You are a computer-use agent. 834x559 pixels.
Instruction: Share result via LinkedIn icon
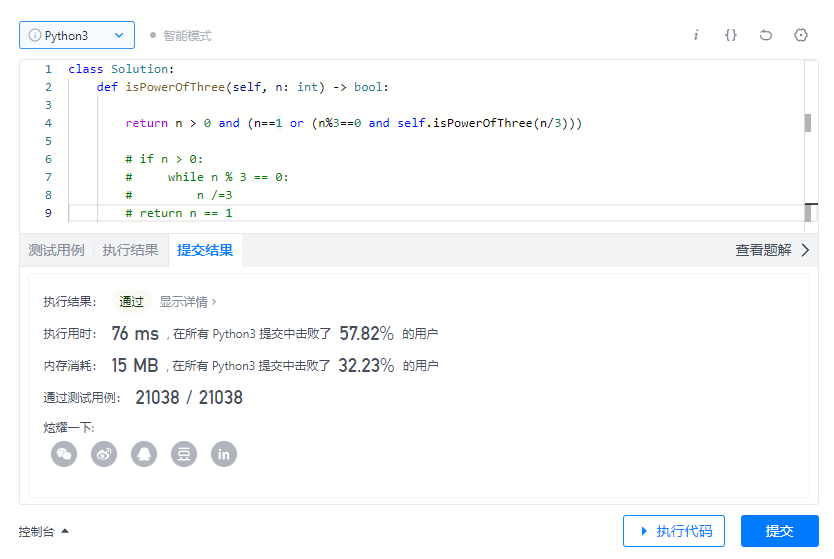(224, 454)
